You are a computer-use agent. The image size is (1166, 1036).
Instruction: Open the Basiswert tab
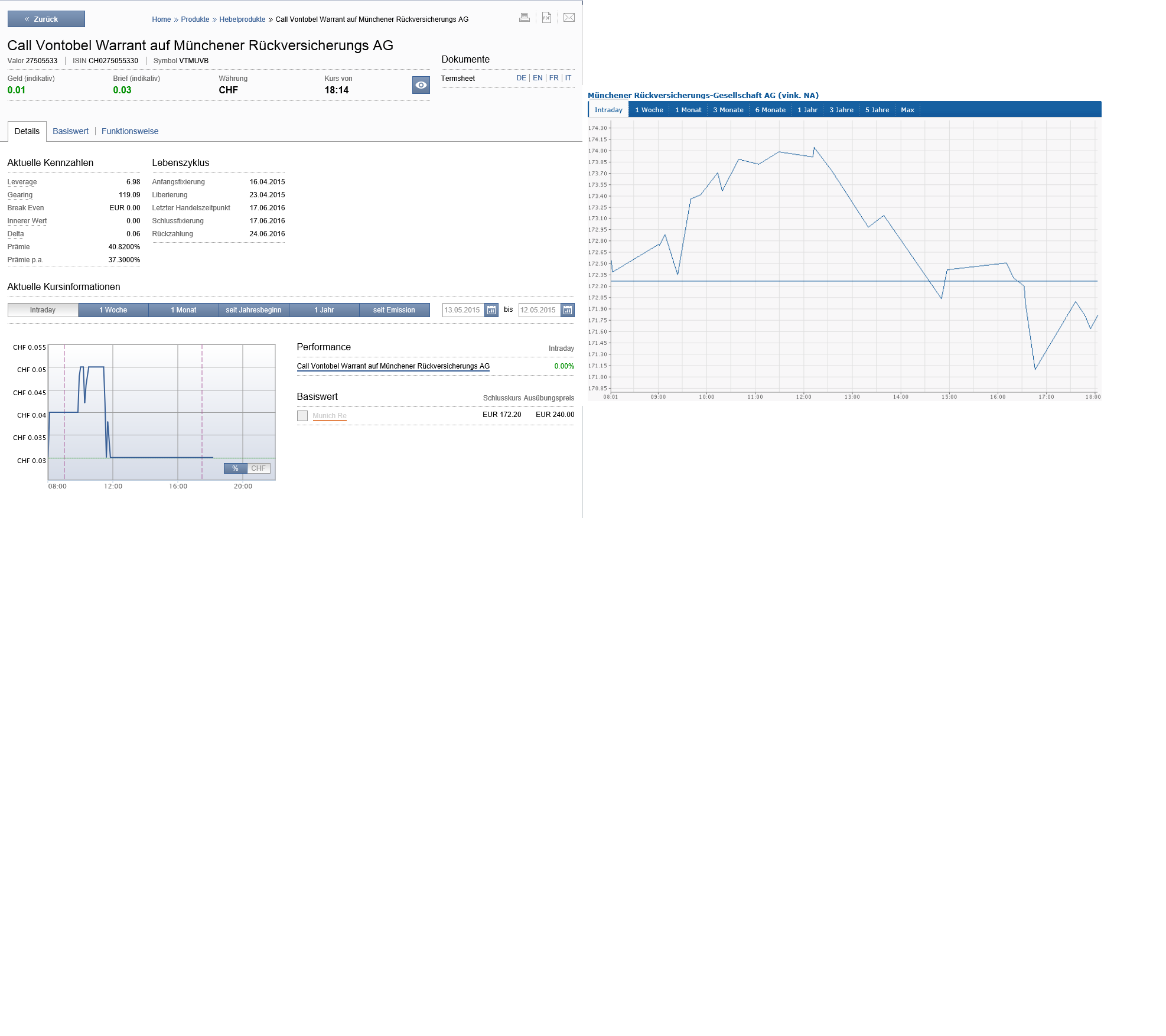[70, 131]
